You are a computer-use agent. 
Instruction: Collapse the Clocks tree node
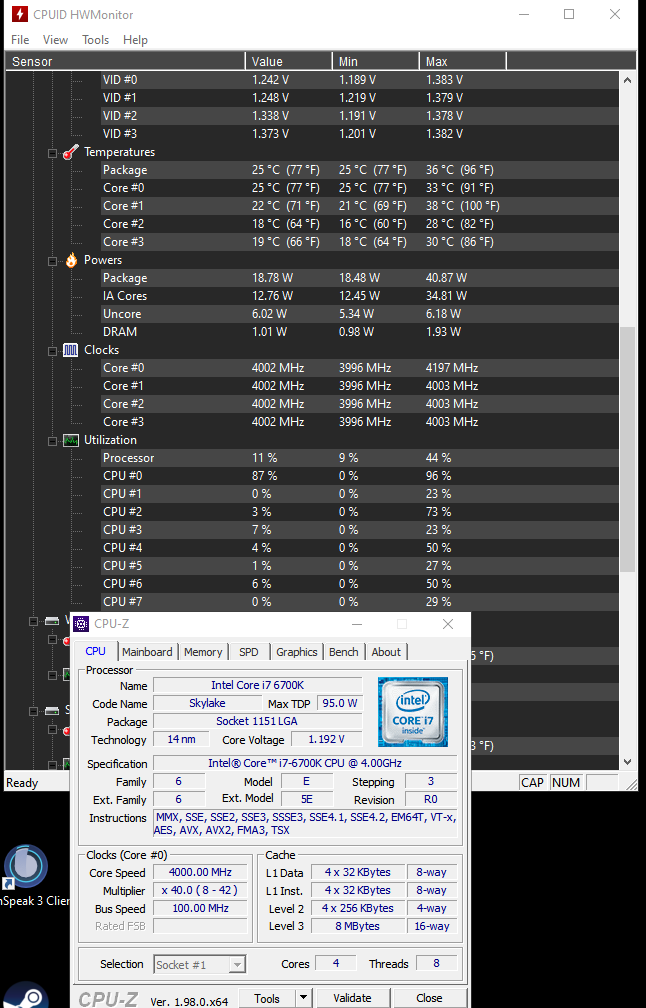[x=52, y=351]
